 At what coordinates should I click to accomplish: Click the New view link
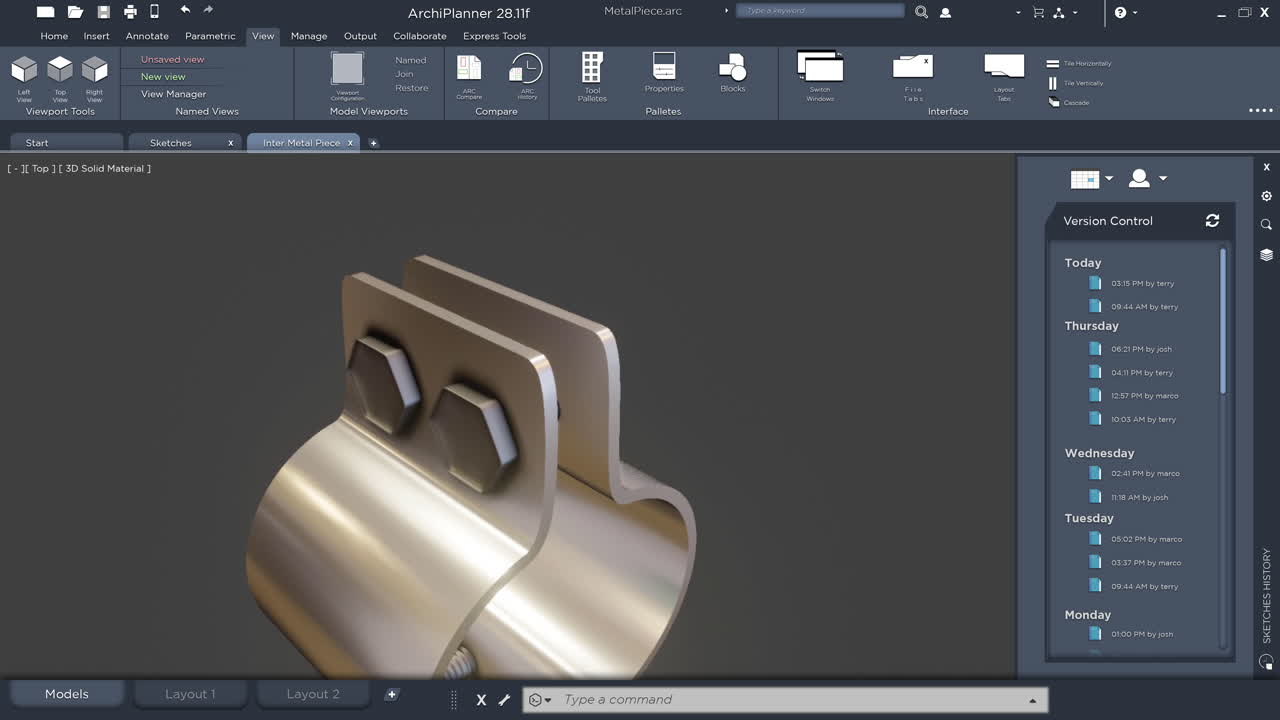(x=161, y=76)
